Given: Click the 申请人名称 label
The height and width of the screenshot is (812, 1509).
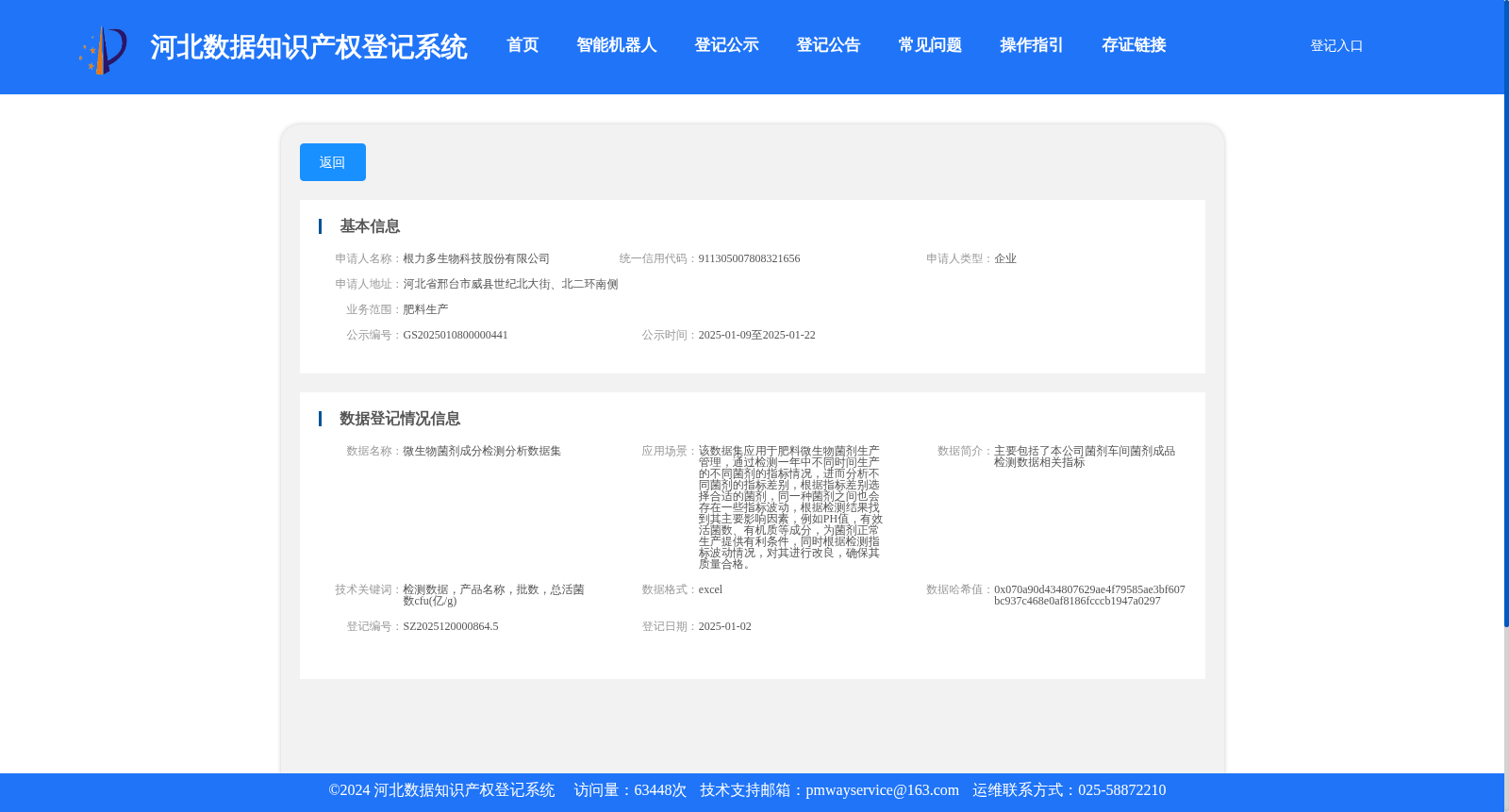Looking at the screenshot, I should coord(369,258).
